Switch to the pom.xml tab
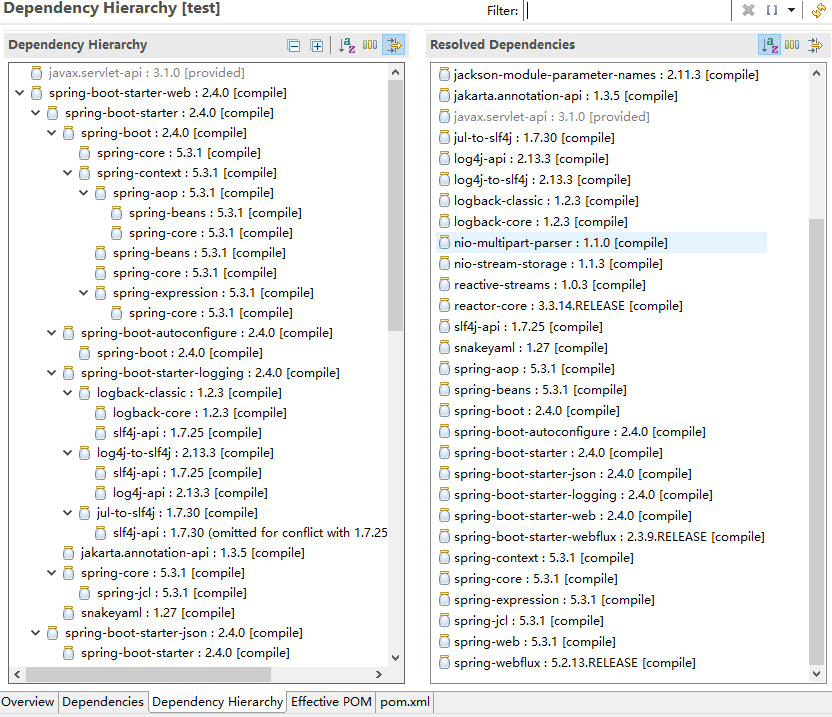This screenshot has height=717, width=832. click(x=403, y=703)
